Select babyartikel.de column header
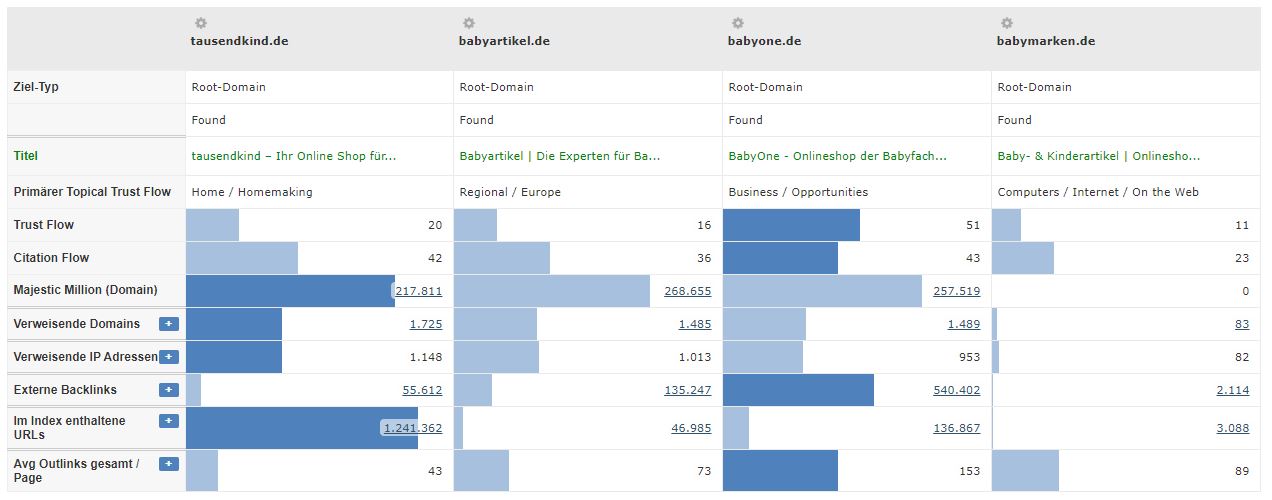This screenshot has height=500, width=1272. point(504,42)
